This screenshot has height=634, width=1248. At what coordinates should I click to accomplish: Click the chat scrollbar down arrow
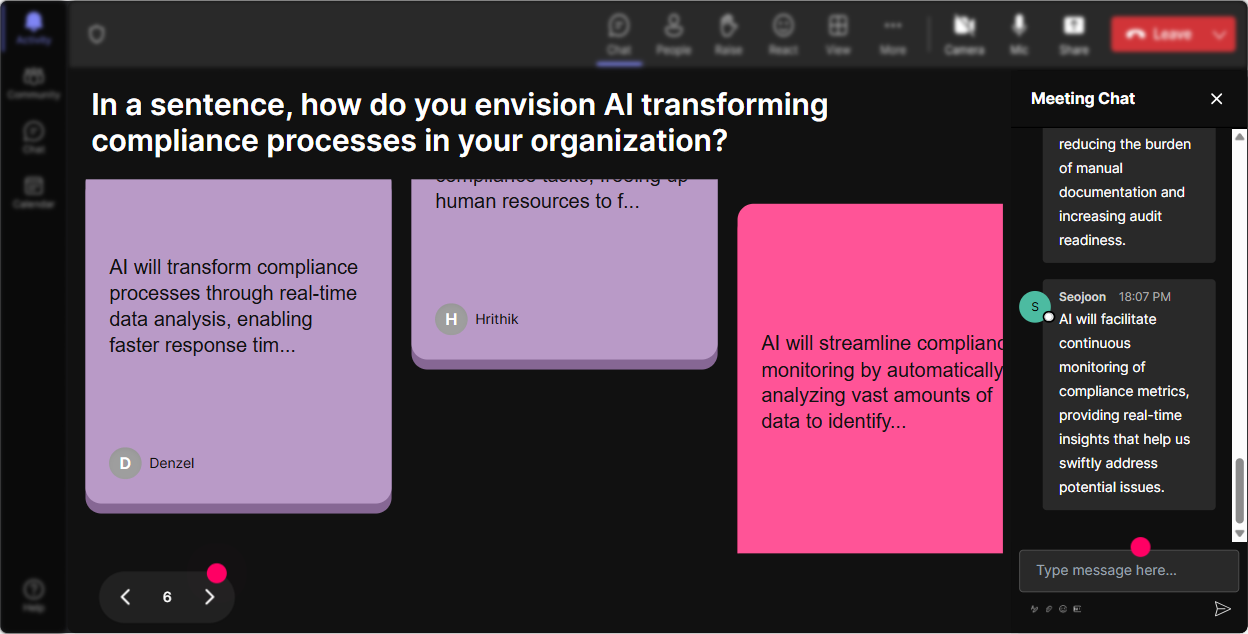(1240, 535)
